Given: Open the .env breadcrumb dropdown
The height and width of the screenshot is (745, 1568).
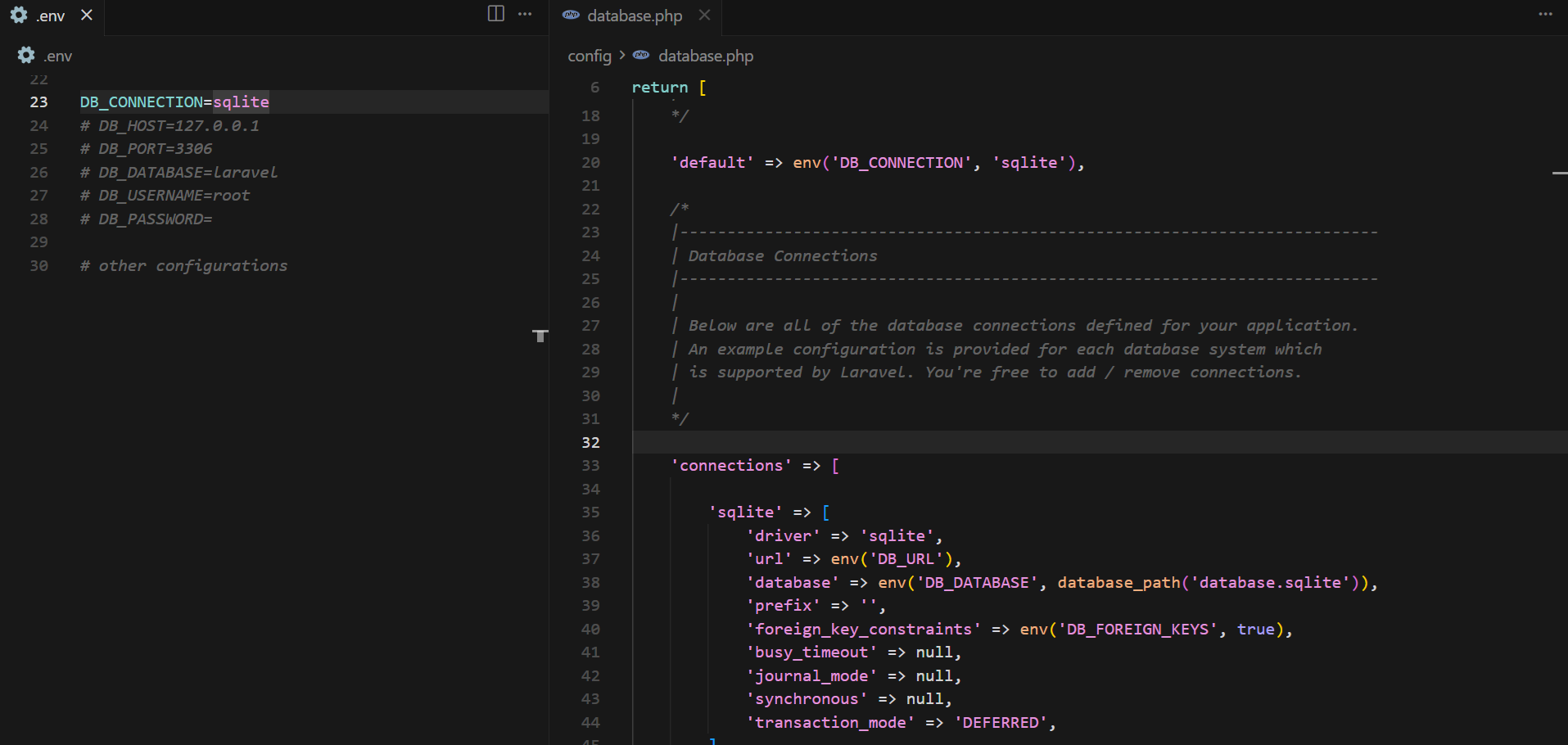Looking at the screenshot, I should [58, 56].
